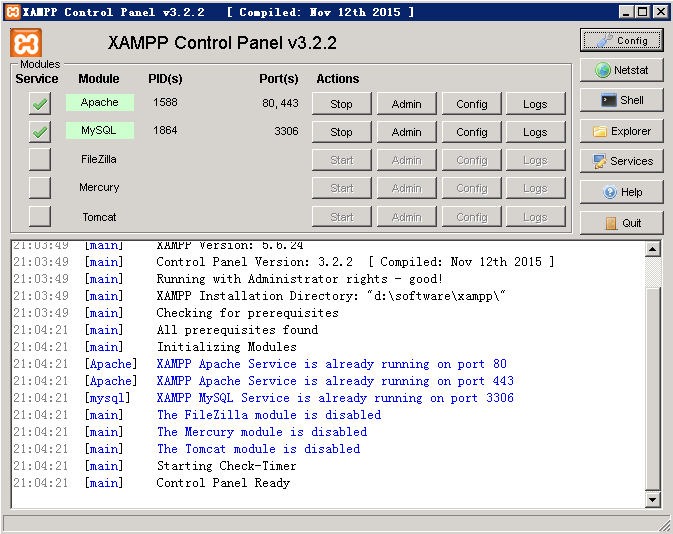Click Tomcat Config button
The image size is (673, 534).
(x=472, y=217)
